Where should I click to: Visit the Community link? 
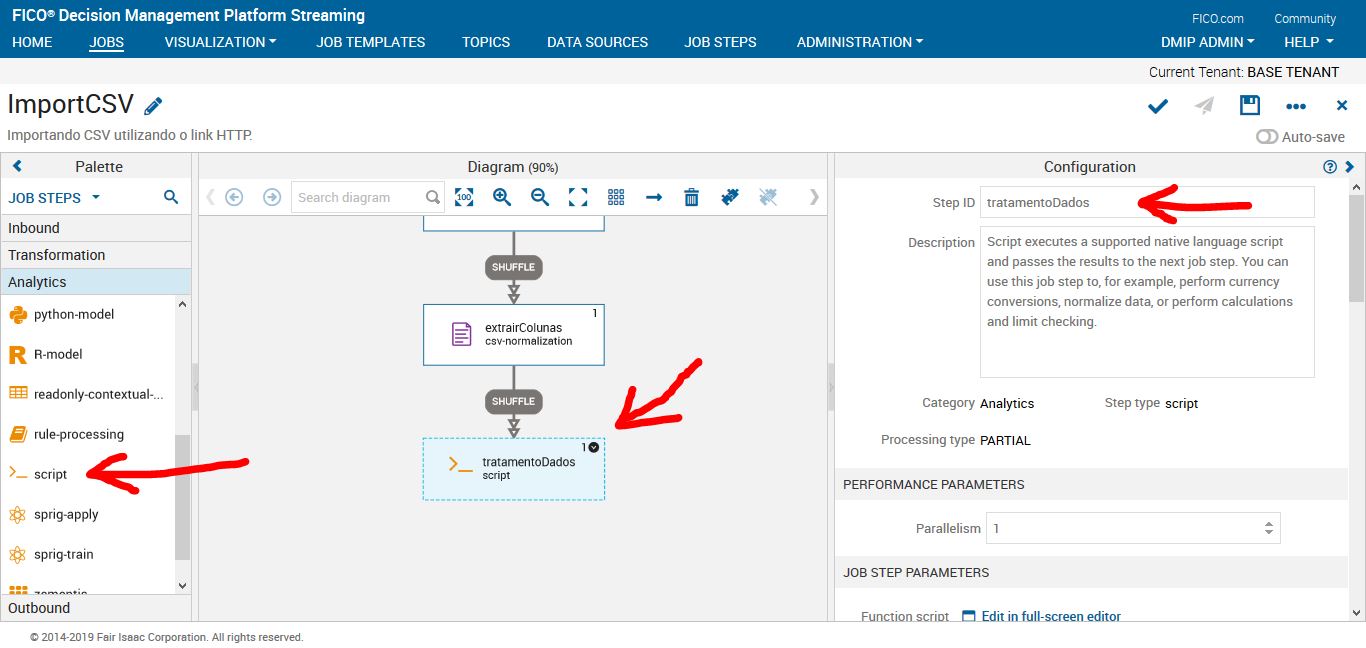click(1305, 18)
